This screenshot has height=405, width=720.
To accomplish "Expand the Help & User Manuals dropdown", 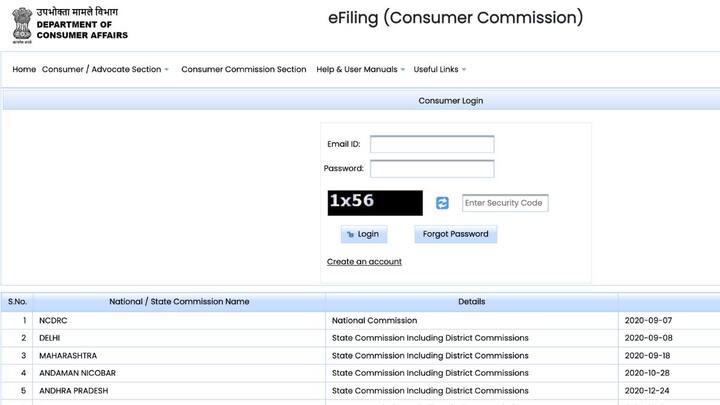I will [x=360, y=70].
